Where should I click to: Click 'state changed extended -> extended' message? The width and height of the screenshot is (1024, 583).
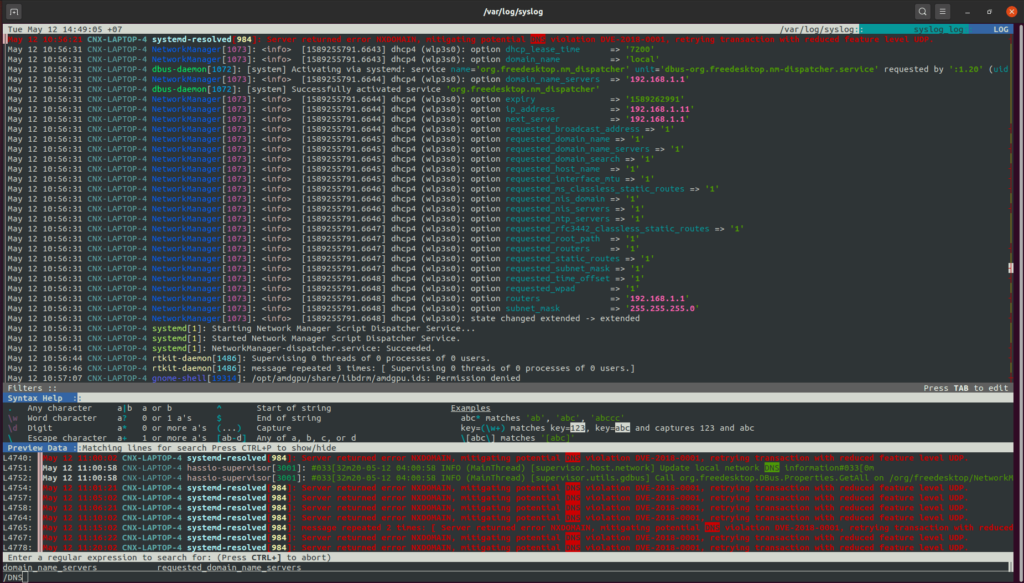pos(555,319)
